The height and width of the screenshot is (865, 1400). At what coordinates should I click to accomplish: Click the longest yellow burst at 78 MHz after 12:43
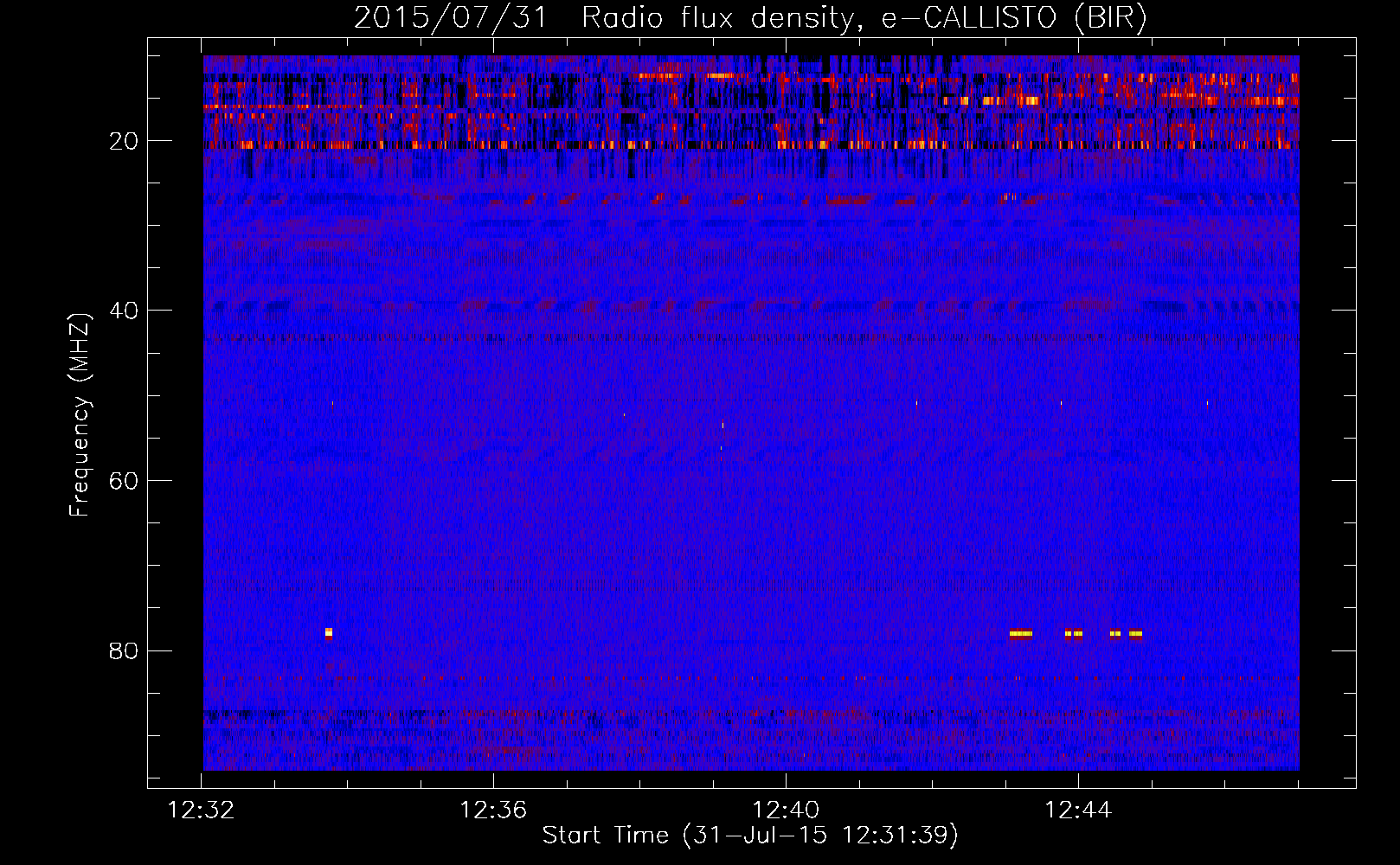pos(1021,633)
